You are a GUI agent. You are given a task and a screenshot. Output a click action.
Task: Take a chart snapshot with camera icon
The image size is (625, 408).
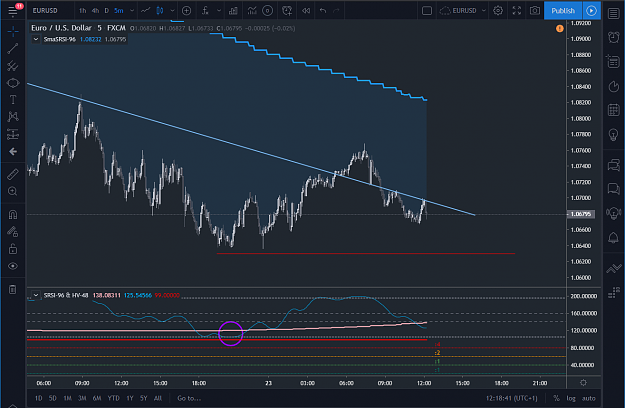[535, 11]
